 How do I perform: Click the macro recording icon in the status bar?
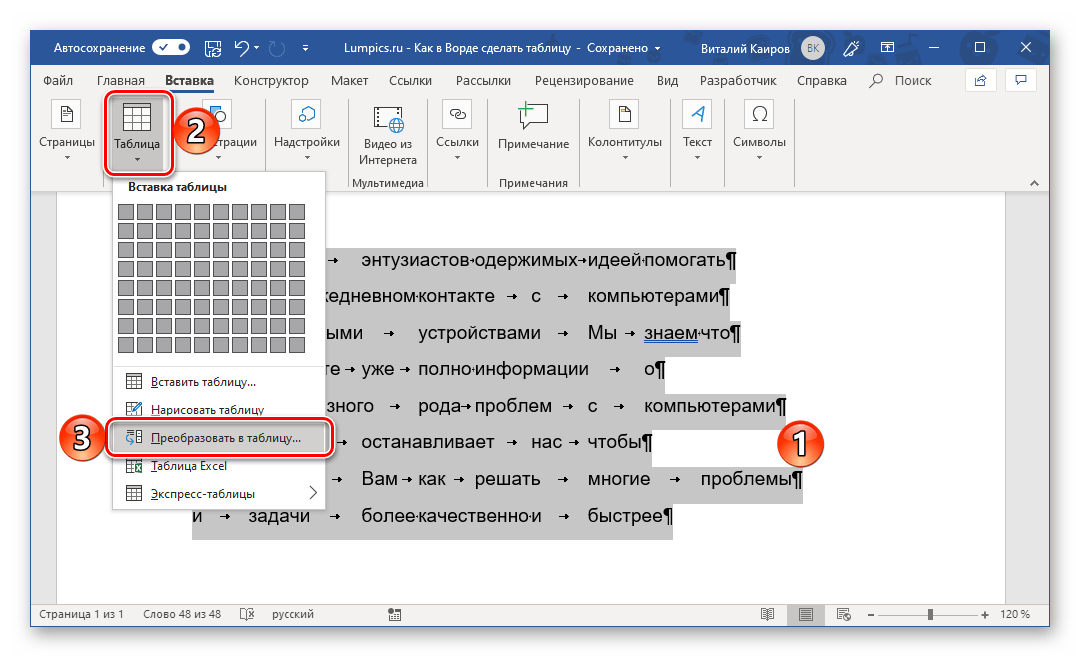coord(394,614)
